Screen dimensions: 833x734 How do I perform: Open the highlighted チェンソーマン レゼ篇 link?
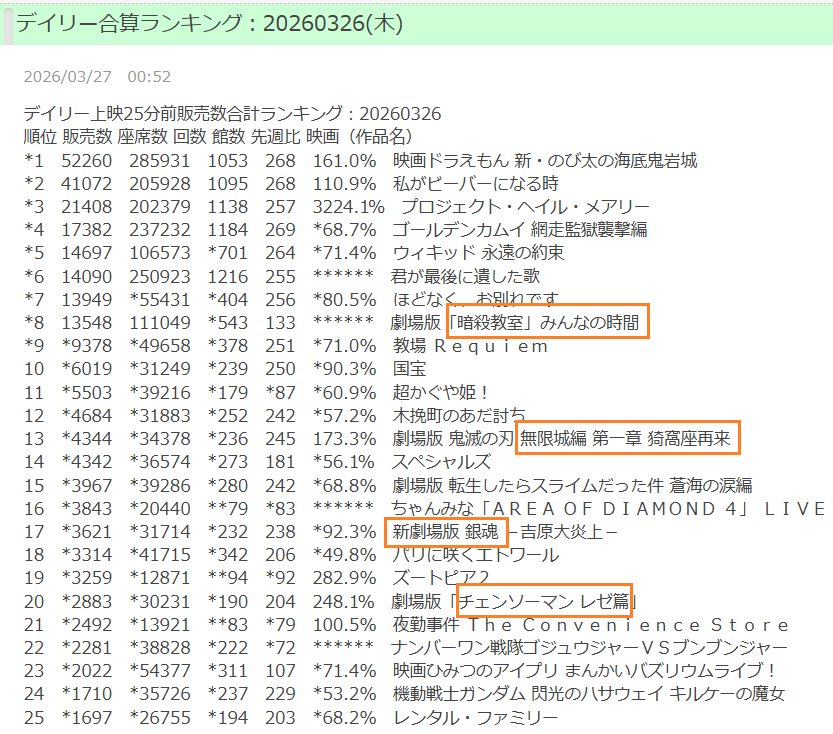tap(544, 601)
